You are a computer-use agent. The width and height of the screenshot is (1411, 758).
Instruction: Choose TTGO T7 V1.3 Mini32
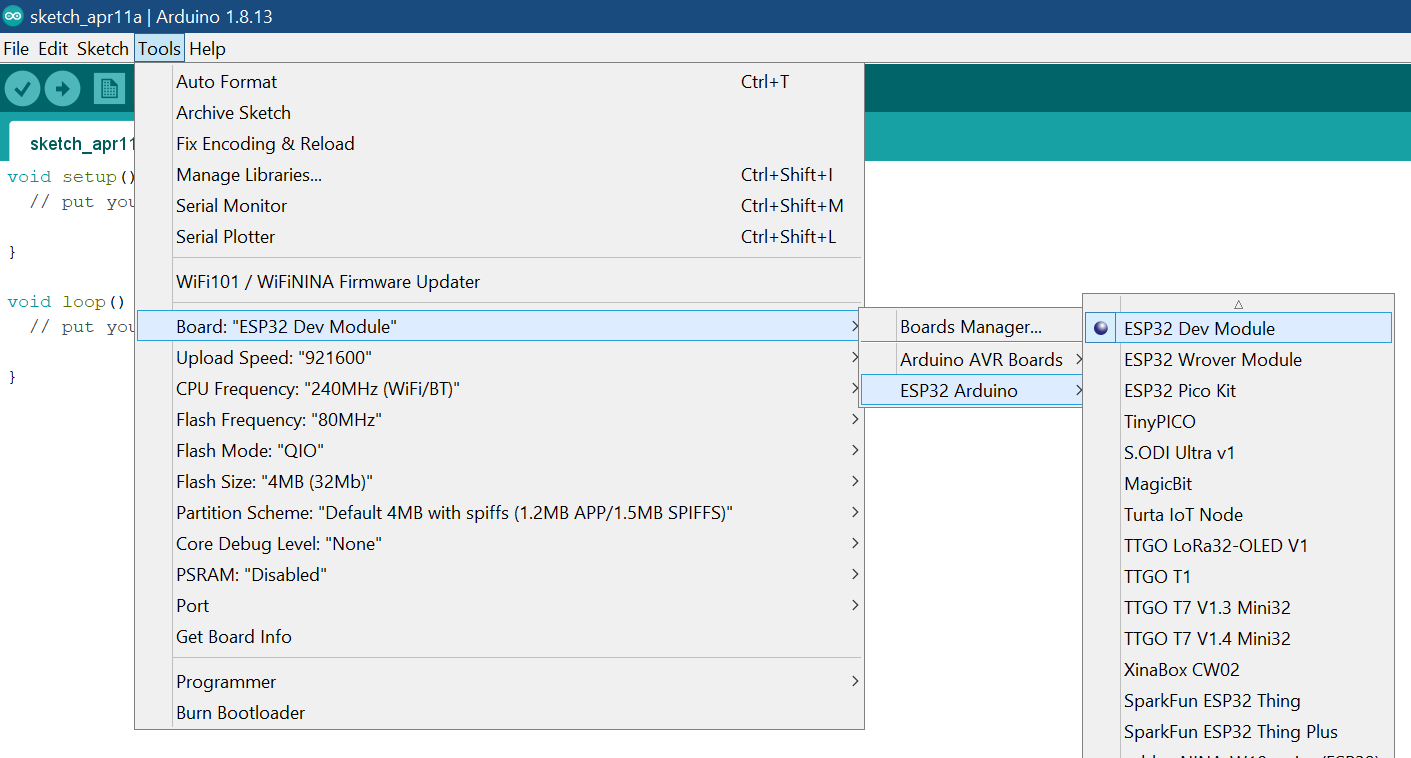coord(1238,608)
